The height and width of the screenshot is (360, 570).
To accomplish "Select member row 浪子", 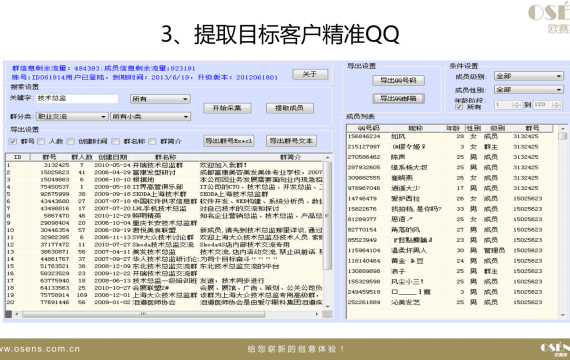I will (450, 271).
